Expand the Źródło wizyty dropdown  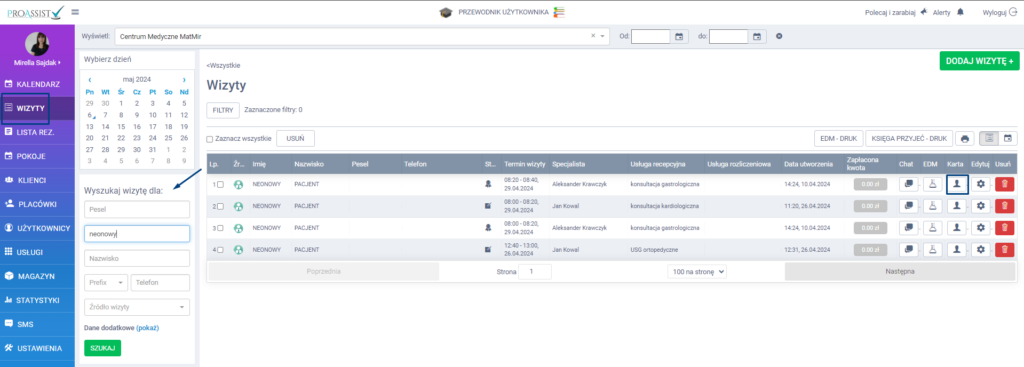(x=137, y=307)
